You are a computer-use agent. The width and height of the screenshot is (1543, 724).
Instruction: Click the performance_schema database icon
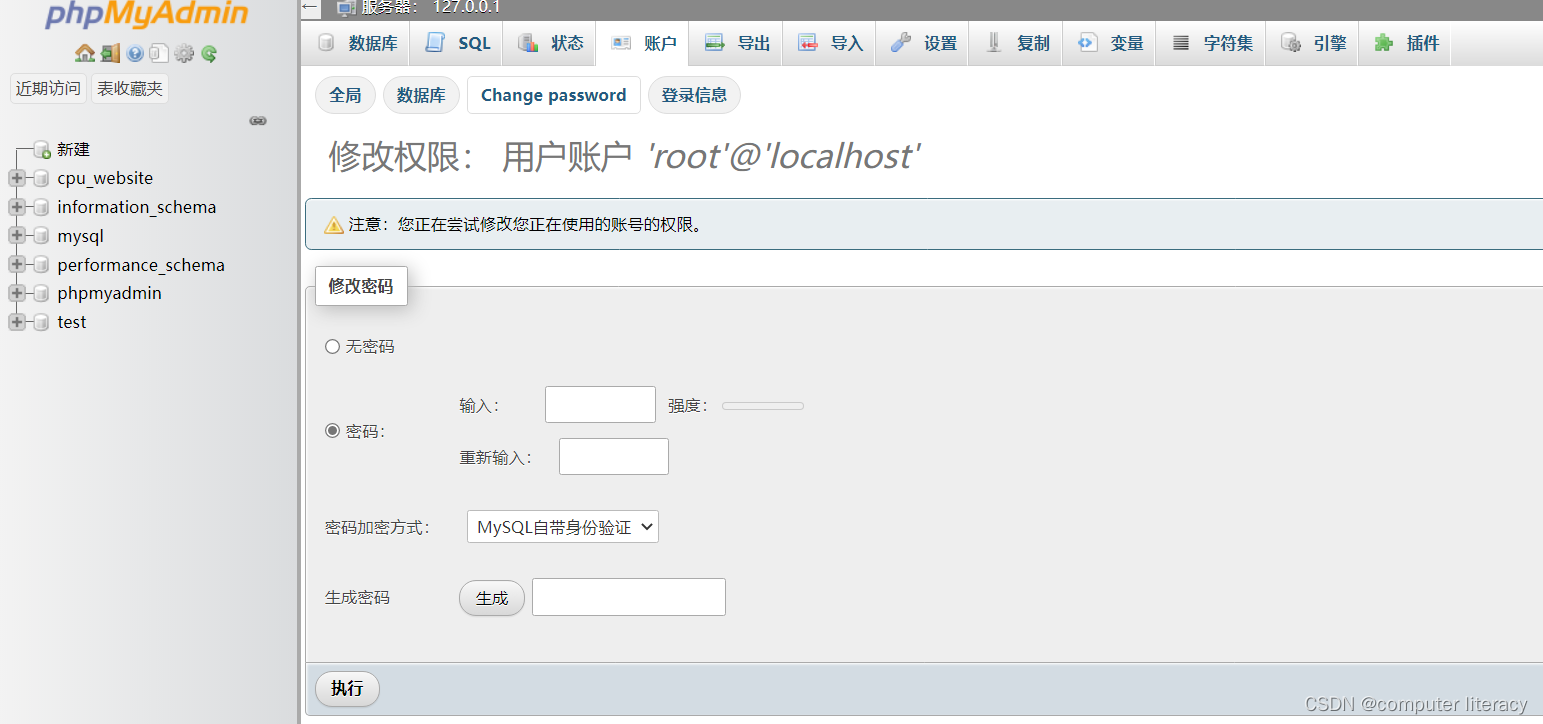tap(40, 265)
